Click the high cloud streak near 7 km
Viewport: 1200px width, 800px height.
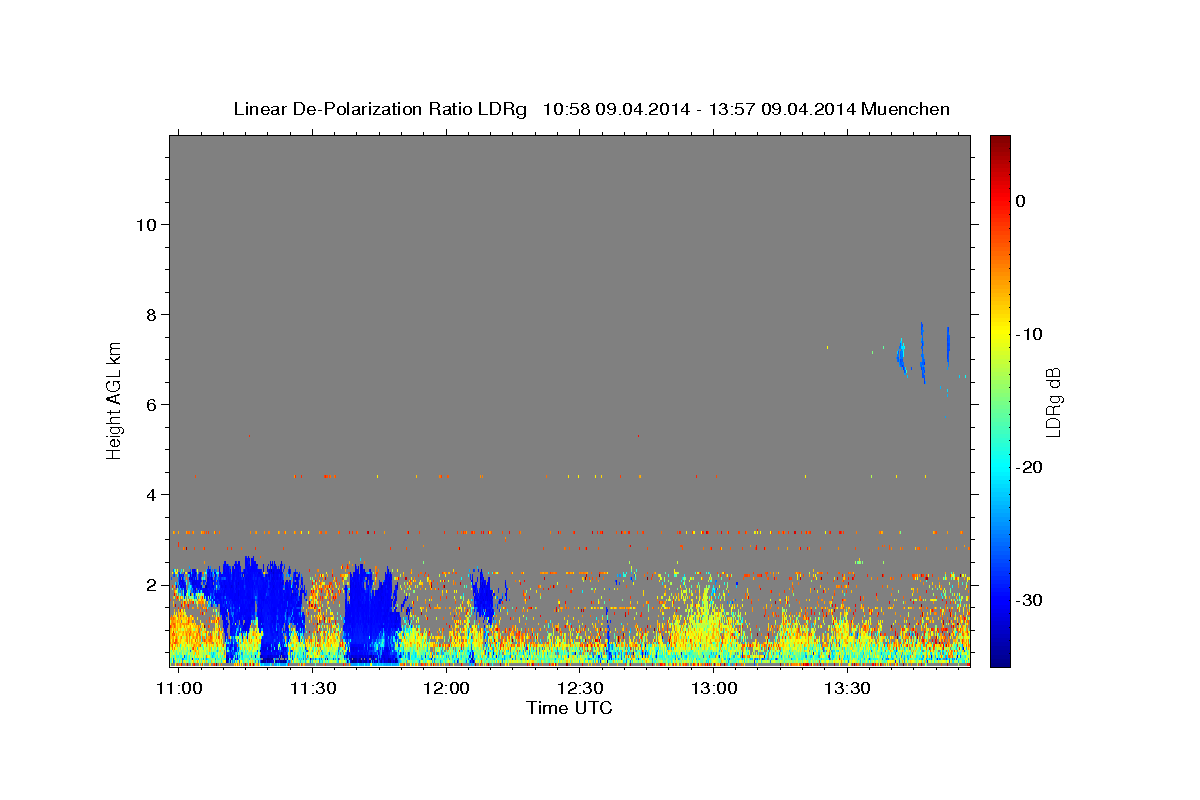923,353
